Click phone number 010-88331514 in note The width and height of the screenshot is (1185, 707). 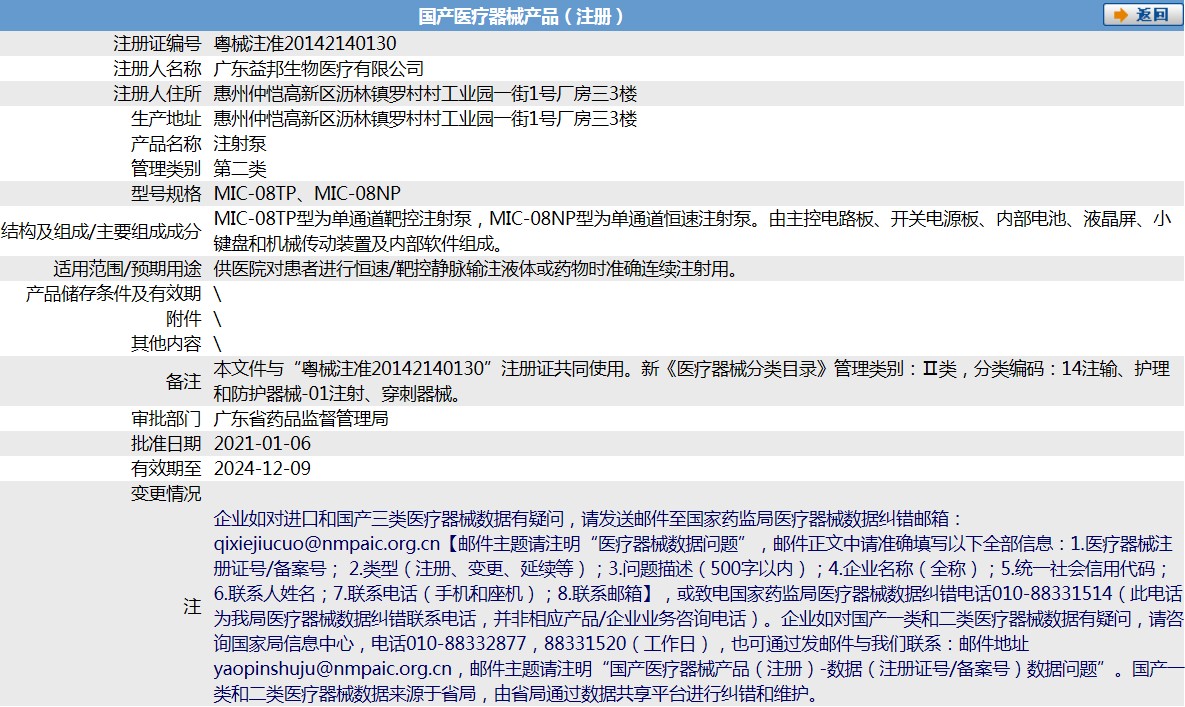pyautogui.click(x=1052, y=594)
